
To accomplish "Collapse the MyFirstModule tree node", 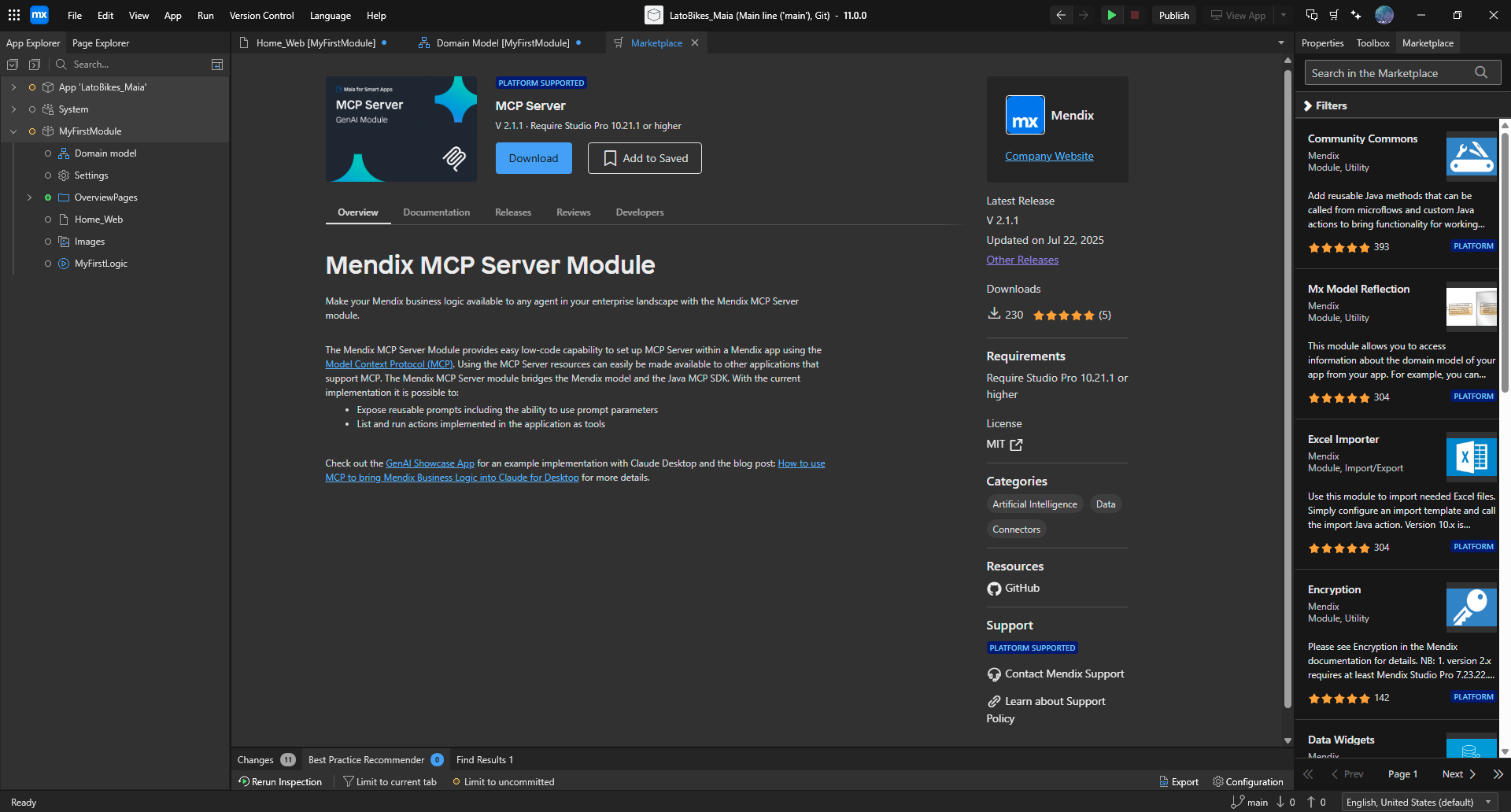I will (13, 131).
